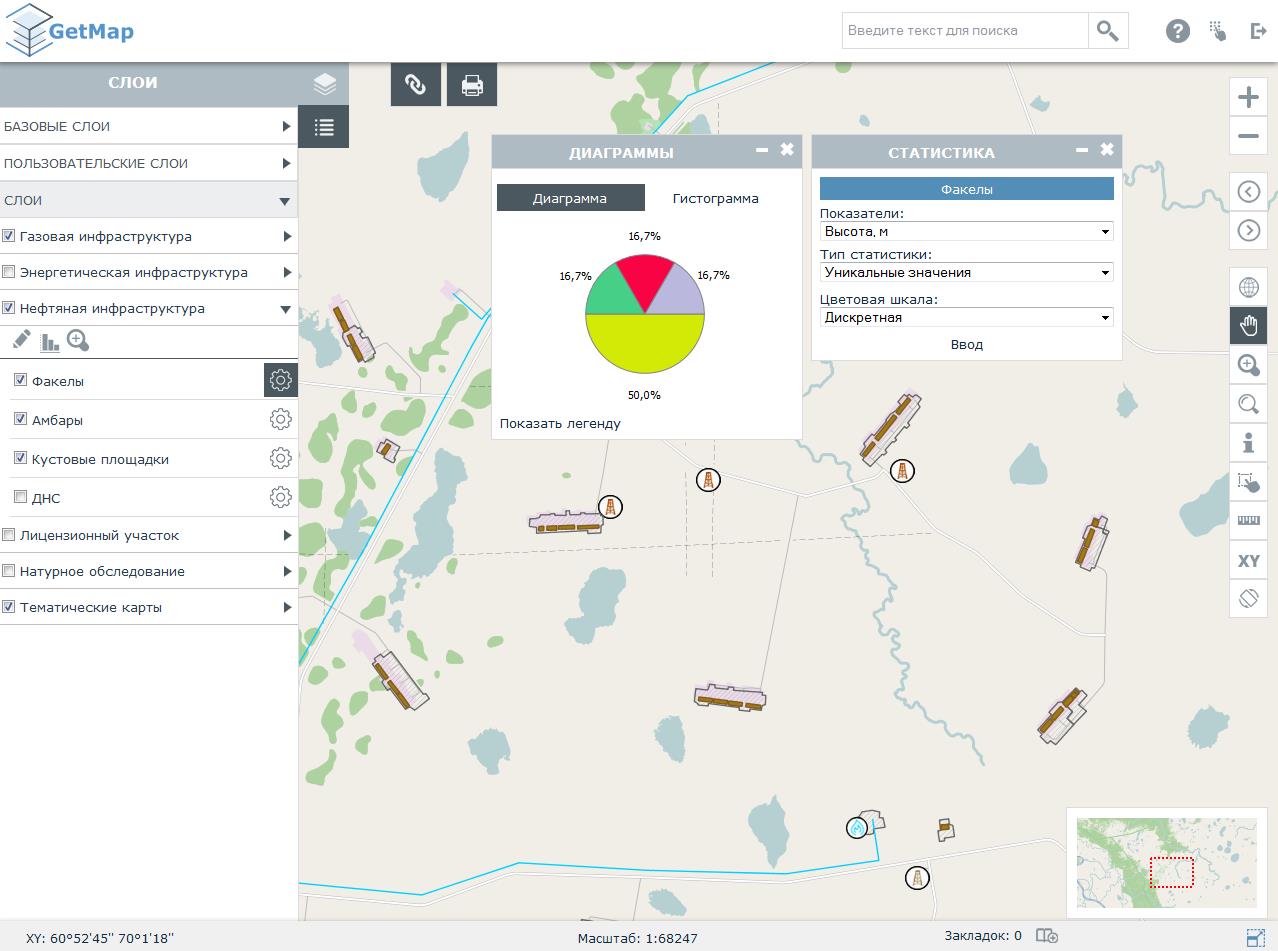Check Энергетическая инфраструктура checkbox

9,272
